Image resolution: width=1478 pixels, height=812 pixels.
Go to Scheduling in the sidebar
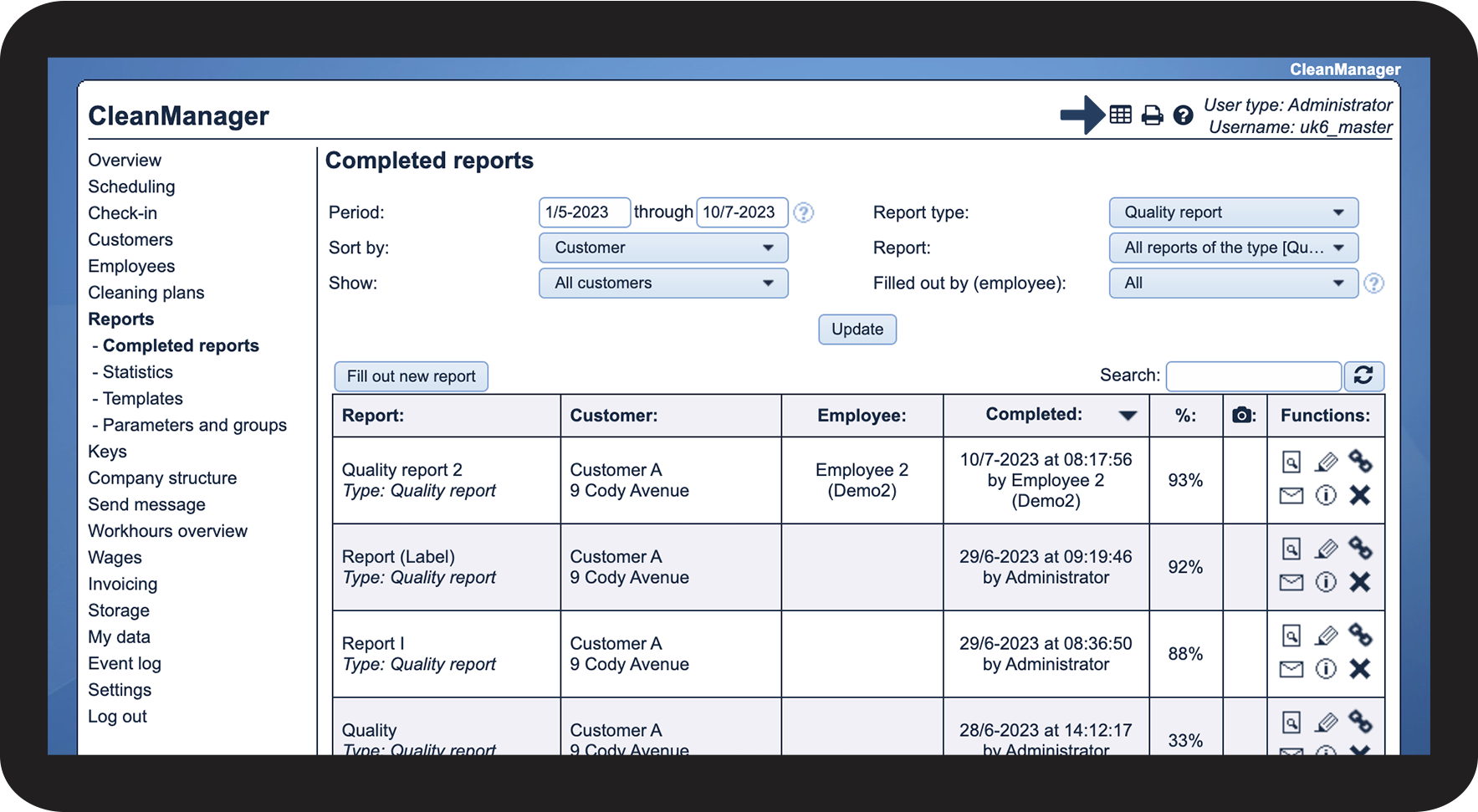[x=131, y=186]
